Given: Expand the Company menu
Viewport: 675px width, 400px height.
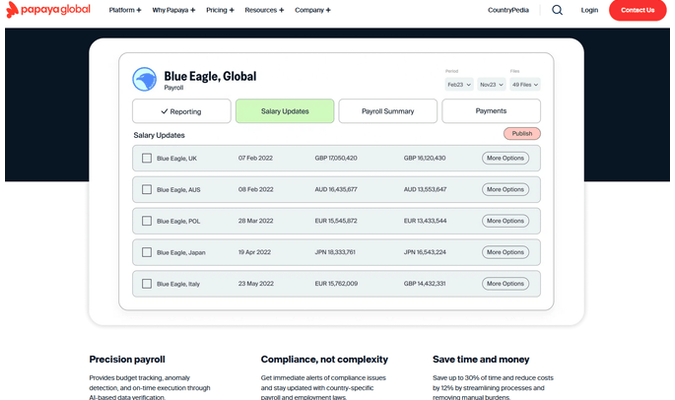Looking at the screenshot, I should (x=313, y=10).
